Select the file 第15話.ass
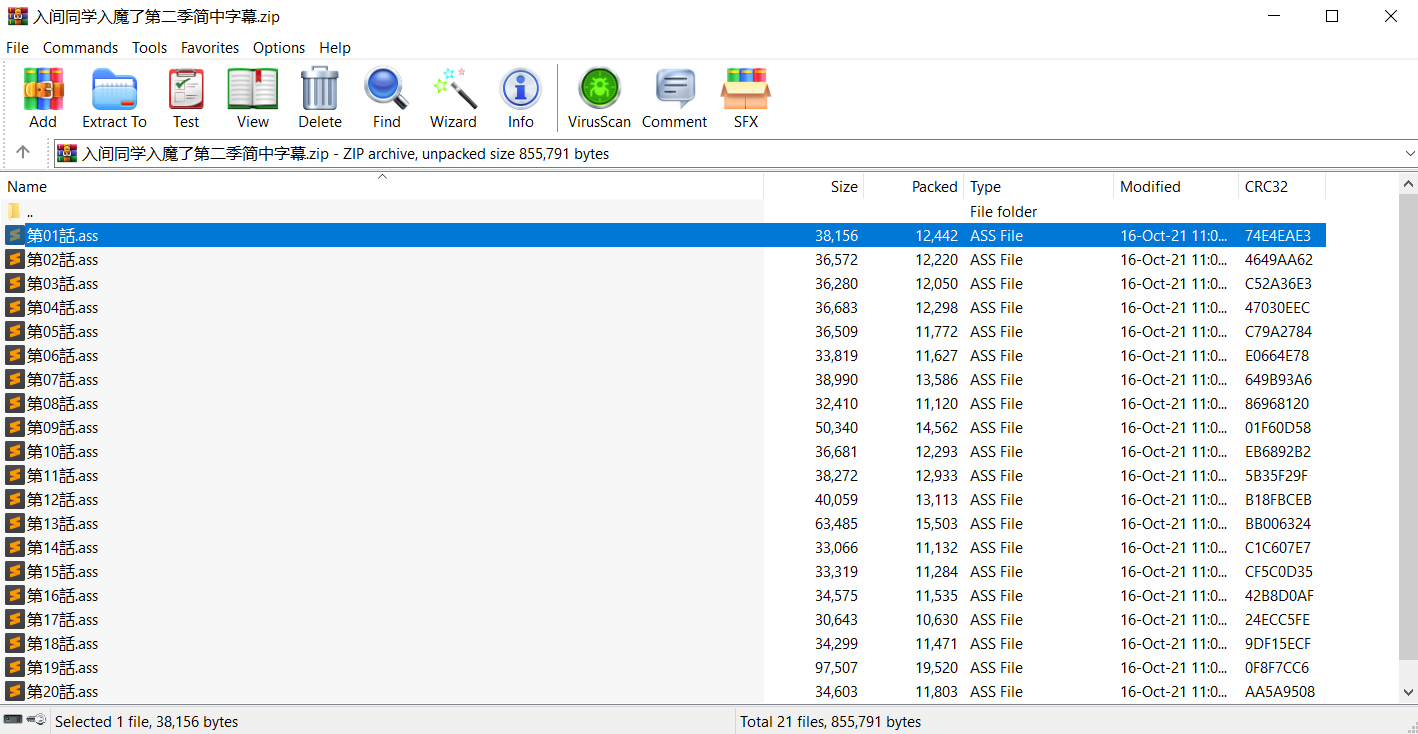This screenshot has width=1418, height=734. (x=663, y=572)
